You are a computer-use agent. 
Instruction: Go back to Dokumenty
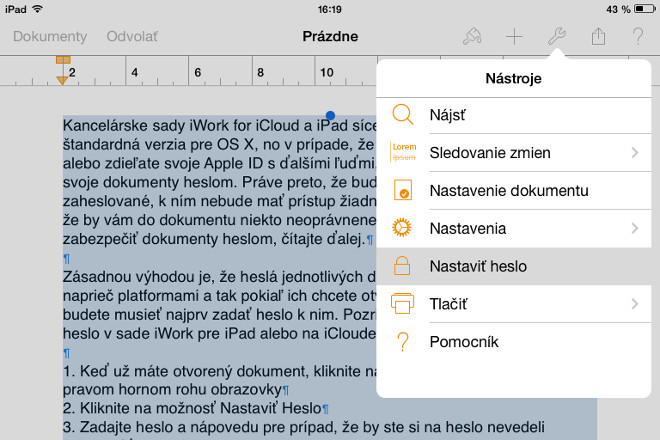pos(50,37)
